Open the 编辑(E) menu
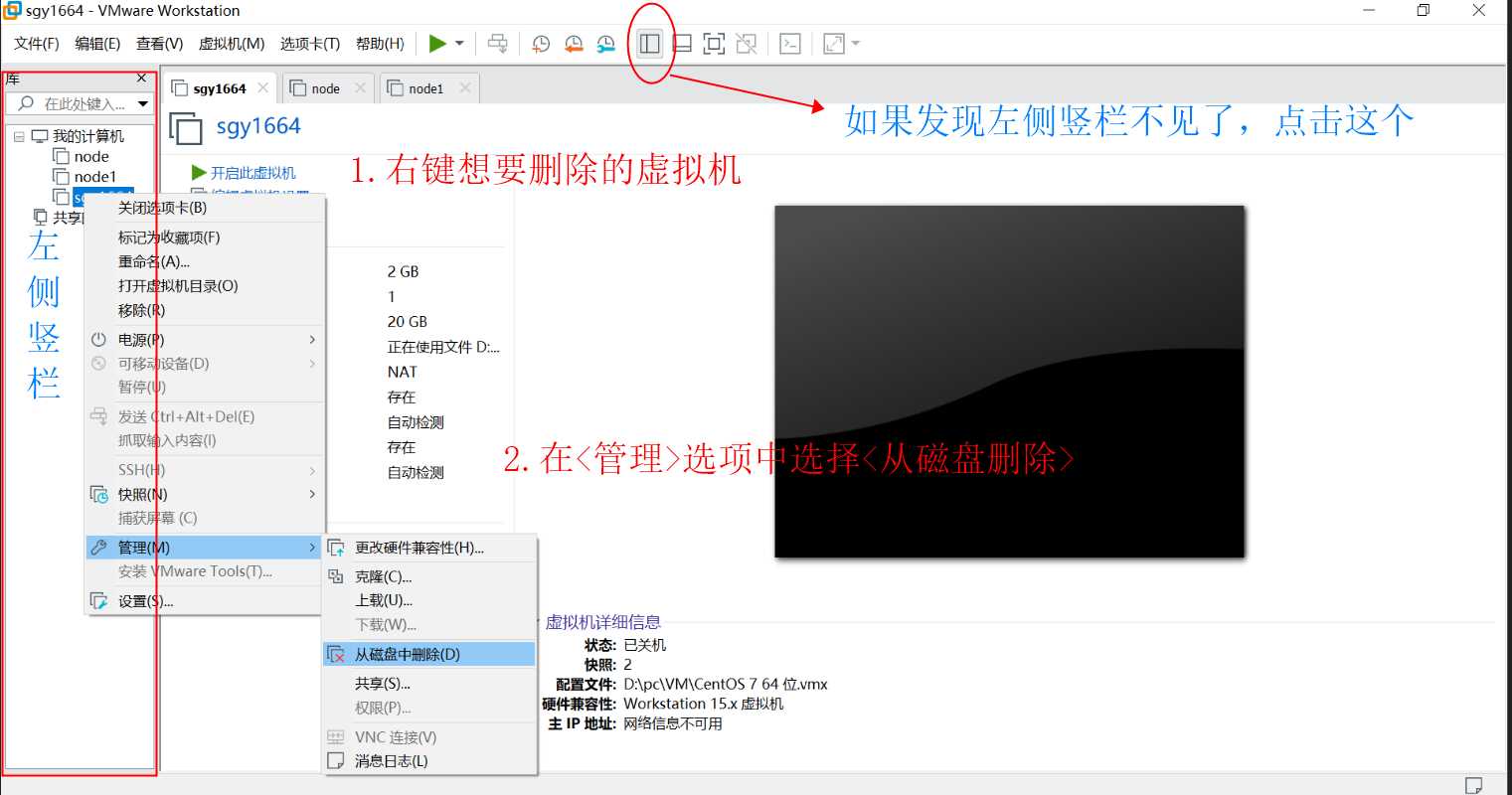 (97, 44)
